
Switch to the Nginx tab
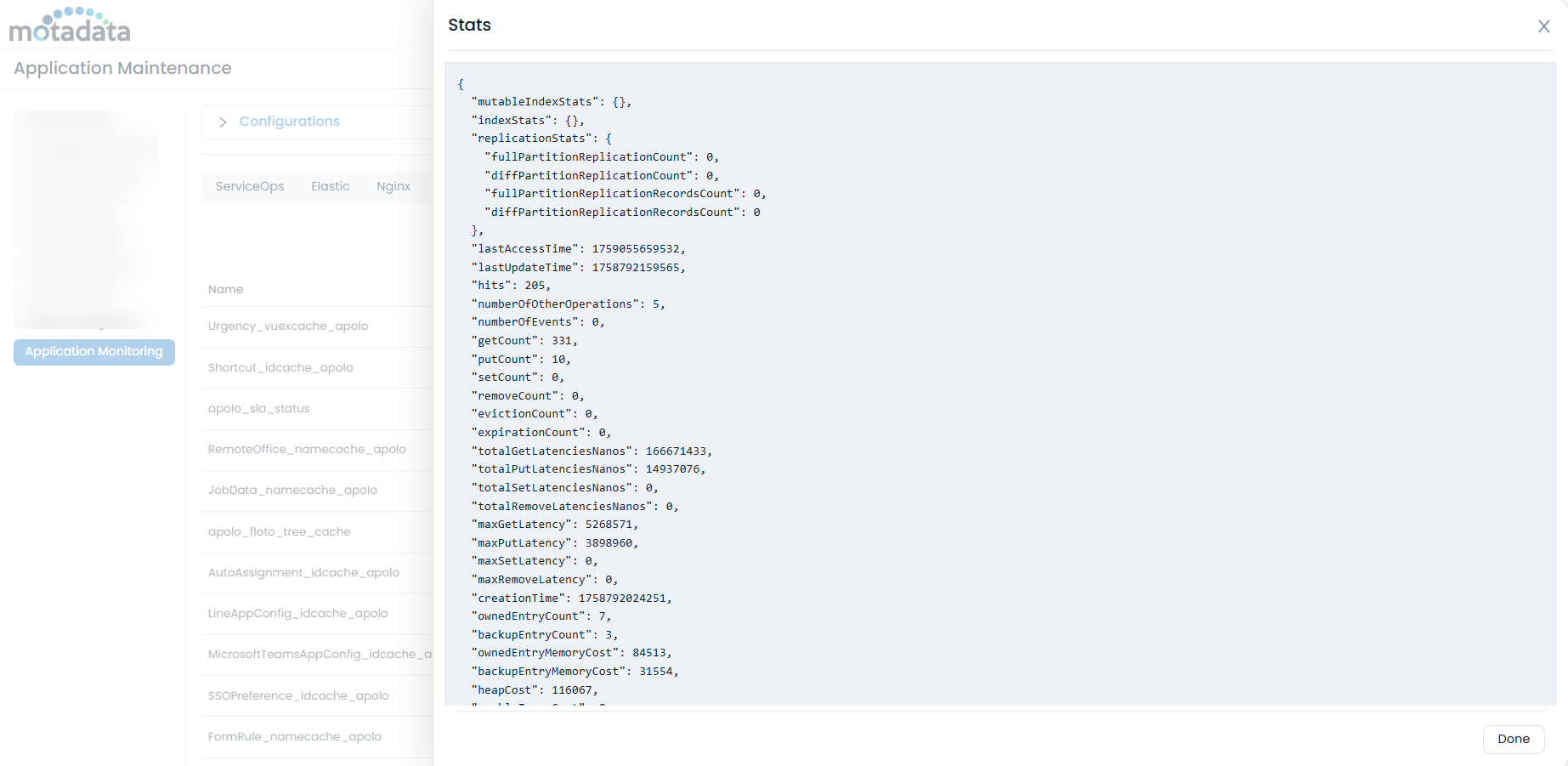click(393, 186)
